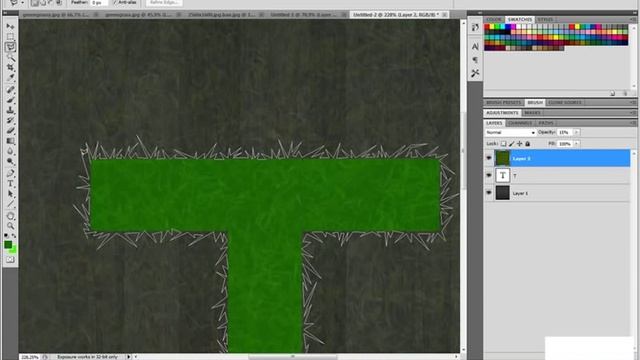The height and width of the screenshot is (360, 640).
Task: Switch to the Styles panel tab
Action: coord(545,20)
